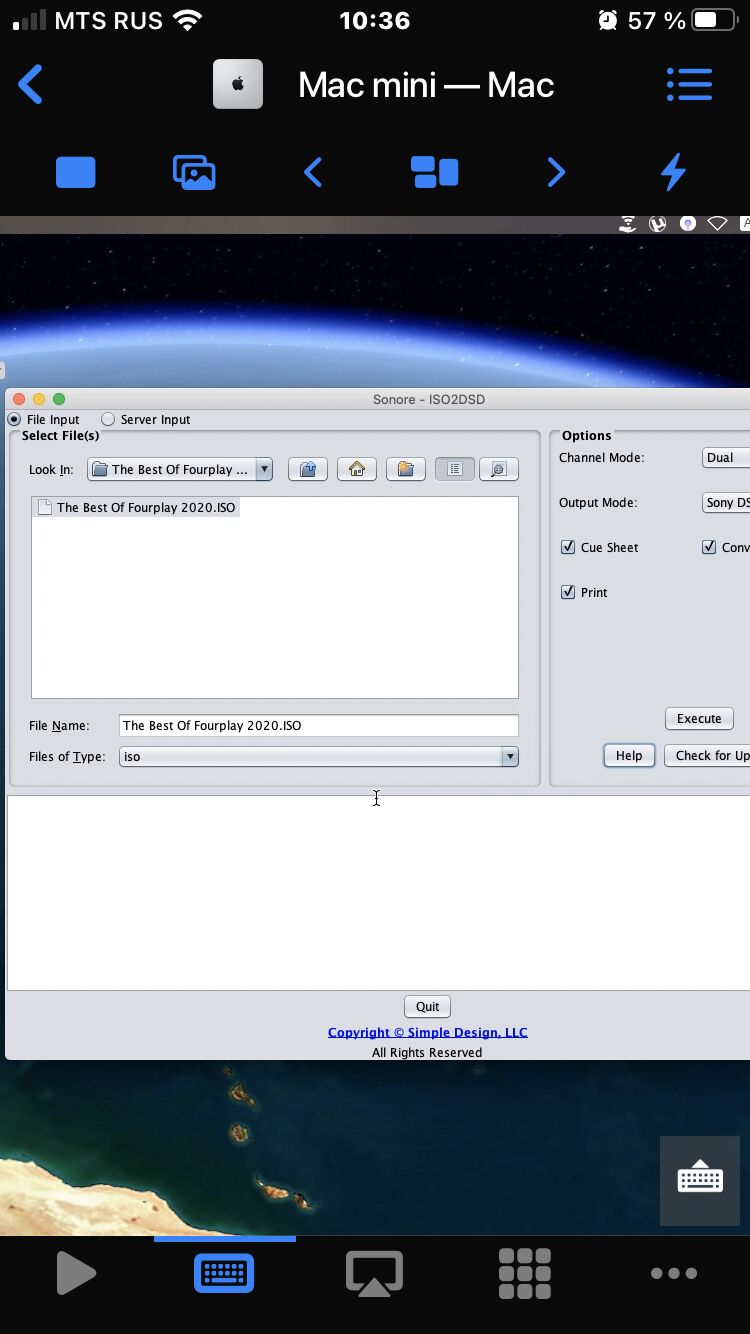Open the Channel Mode Dual dropdown
Image resolution: width=750 pixels, height=1334 pixels.
pyautogui.click(x=726, y=457)
